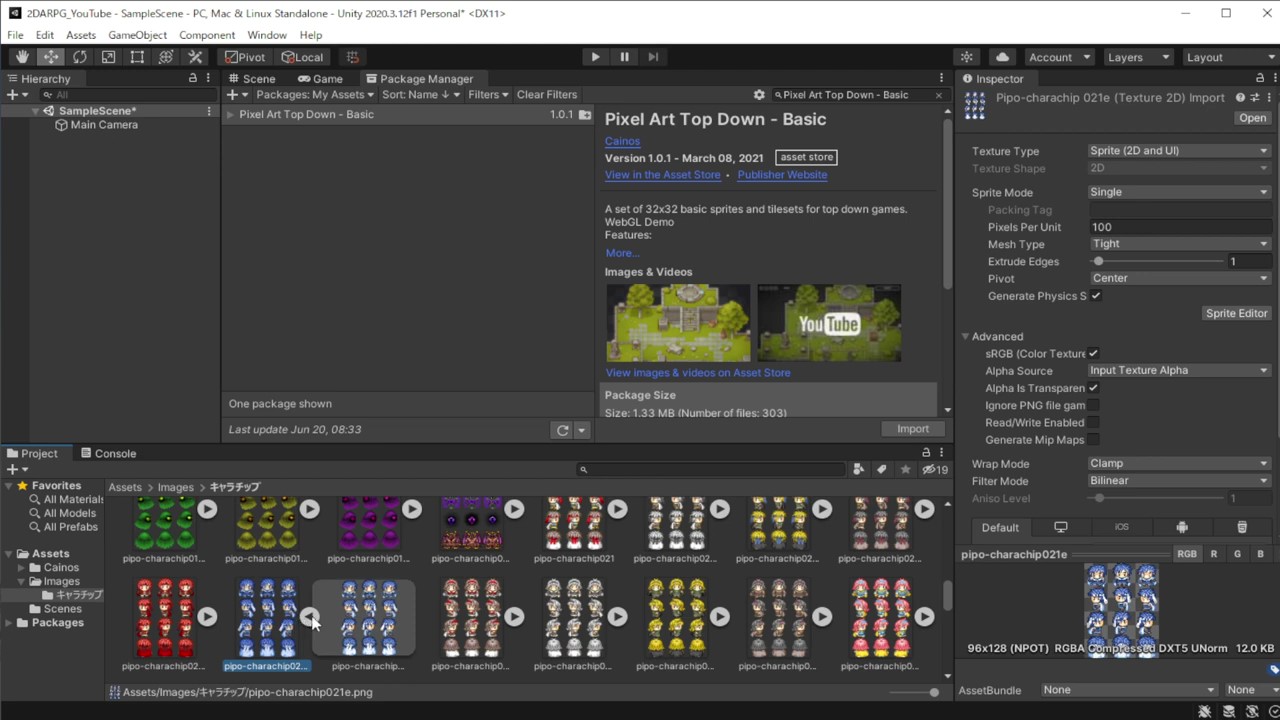Toggle Local handle rotation
Viewport: 1280px width, 720px height.
302,57
